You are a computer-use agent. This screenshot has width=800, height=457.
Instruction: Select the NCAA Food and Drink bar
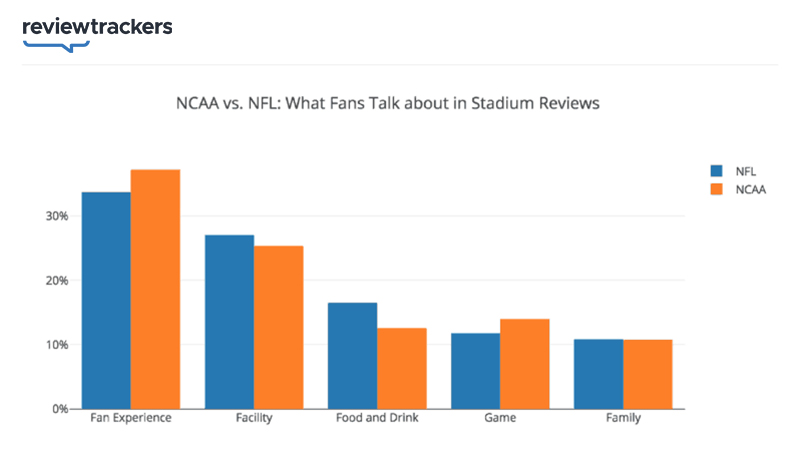pos(401,368)
